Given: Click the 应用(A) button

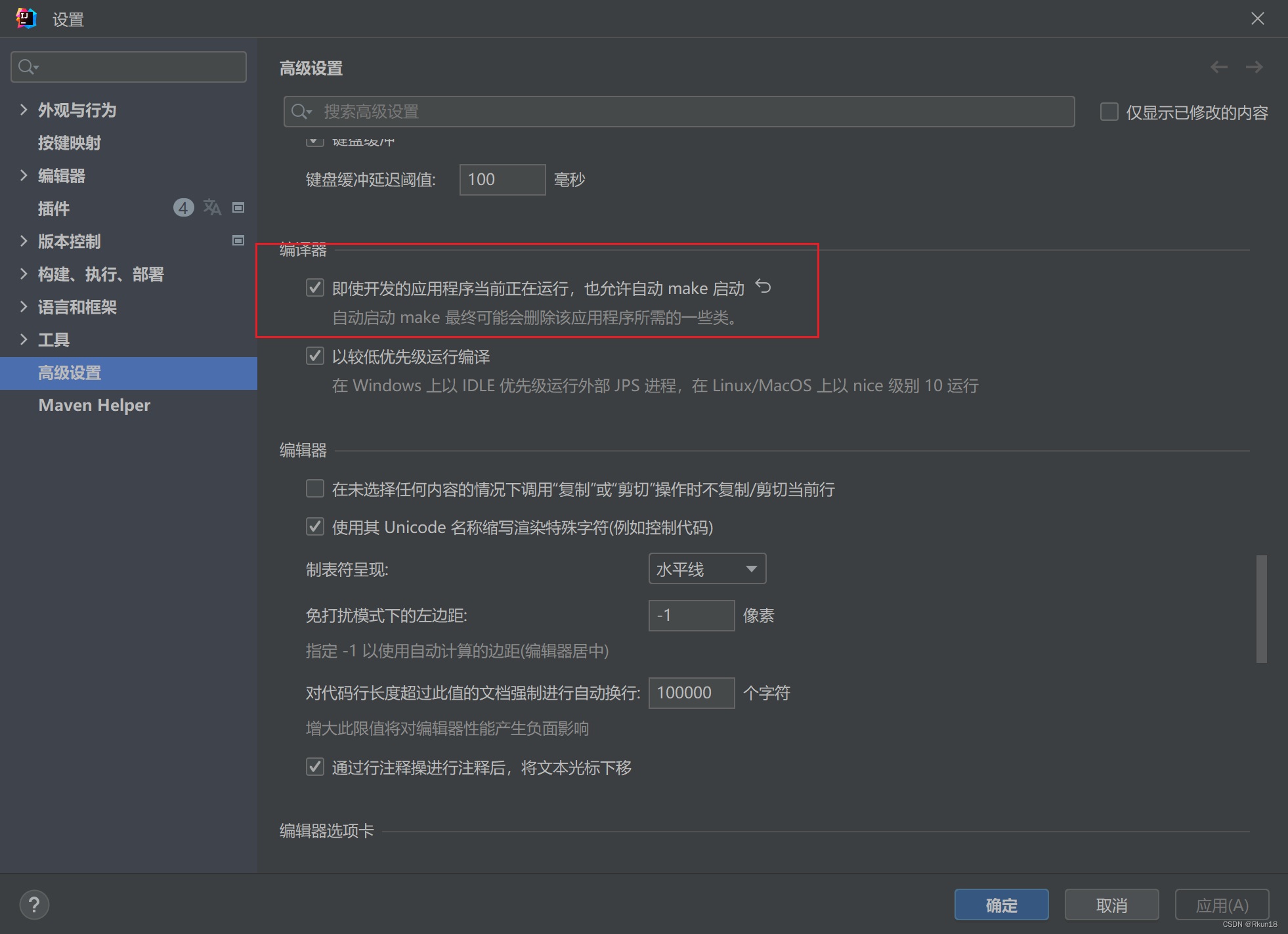Looking at the screenshot, I should (1222, 905).
